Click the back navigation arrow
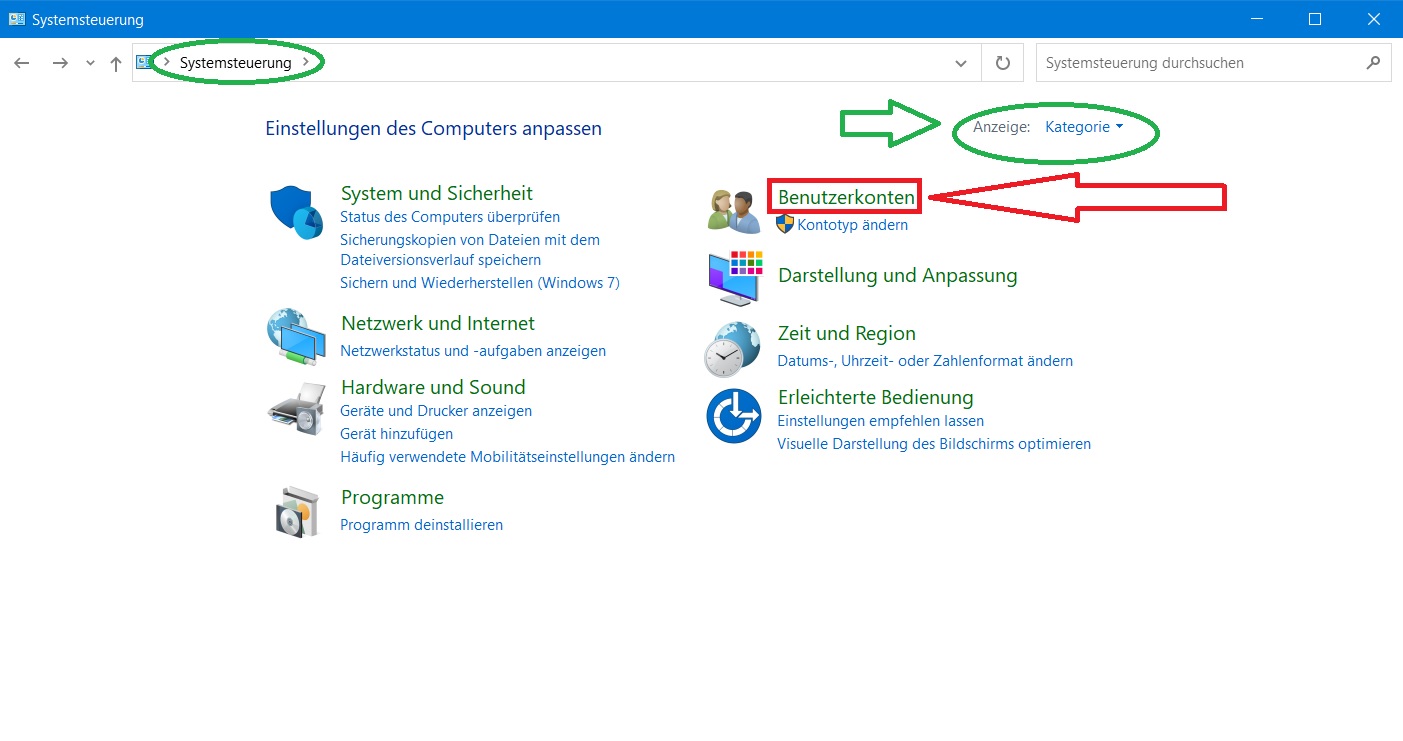This screenshot has width=1403, height=741. tap(22, 63)
